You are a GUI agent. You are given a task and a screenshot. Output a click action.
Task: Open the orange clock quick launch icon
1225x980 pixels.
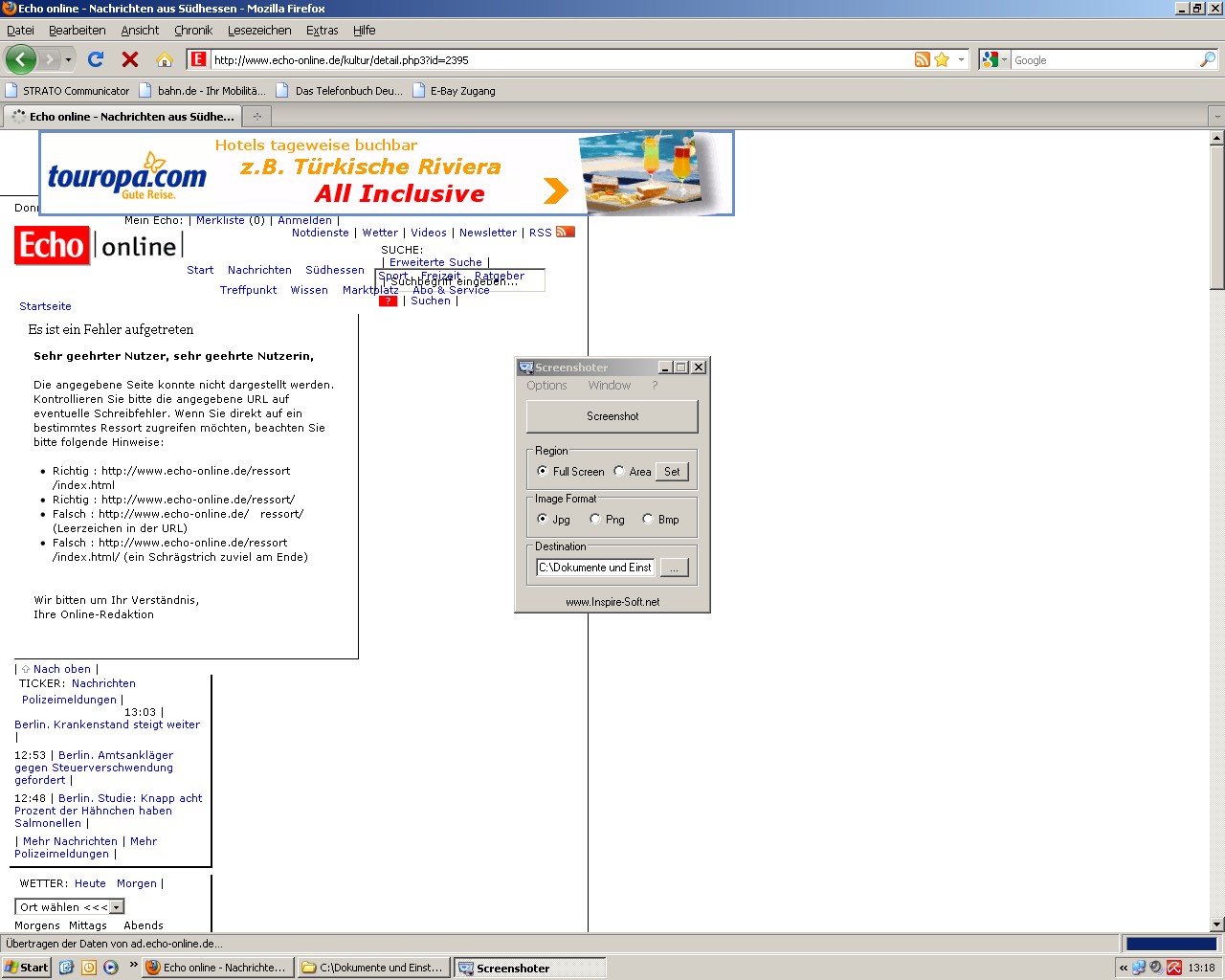point(89,968)
